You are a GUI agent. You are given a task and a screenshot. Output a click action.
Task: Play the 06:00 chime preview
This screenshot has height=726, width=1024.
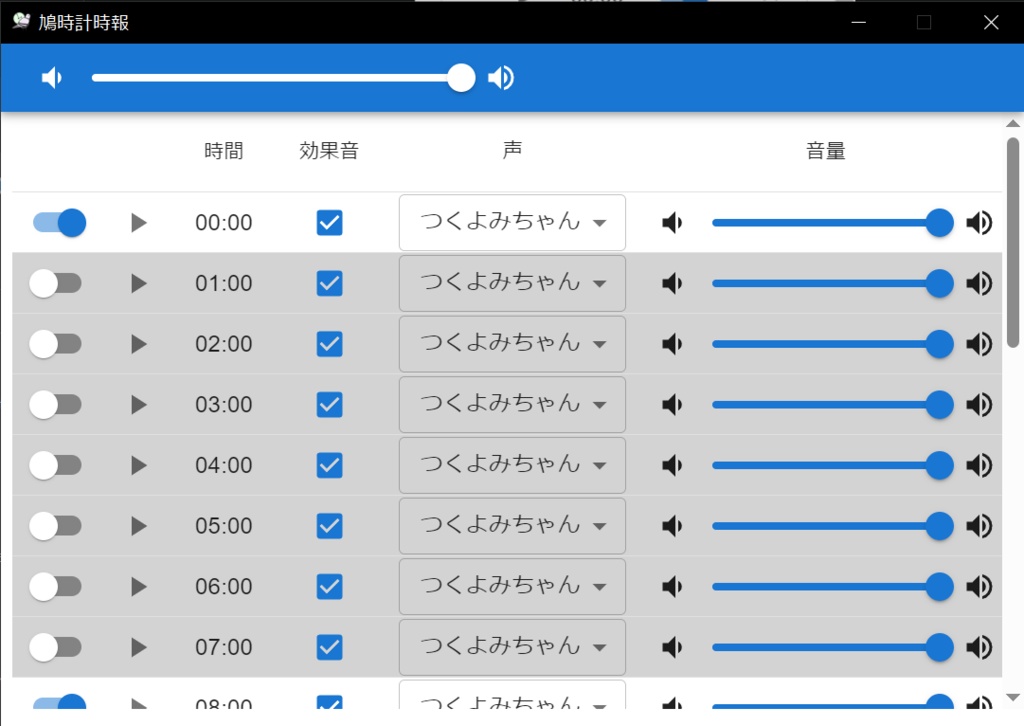(139, 587)
